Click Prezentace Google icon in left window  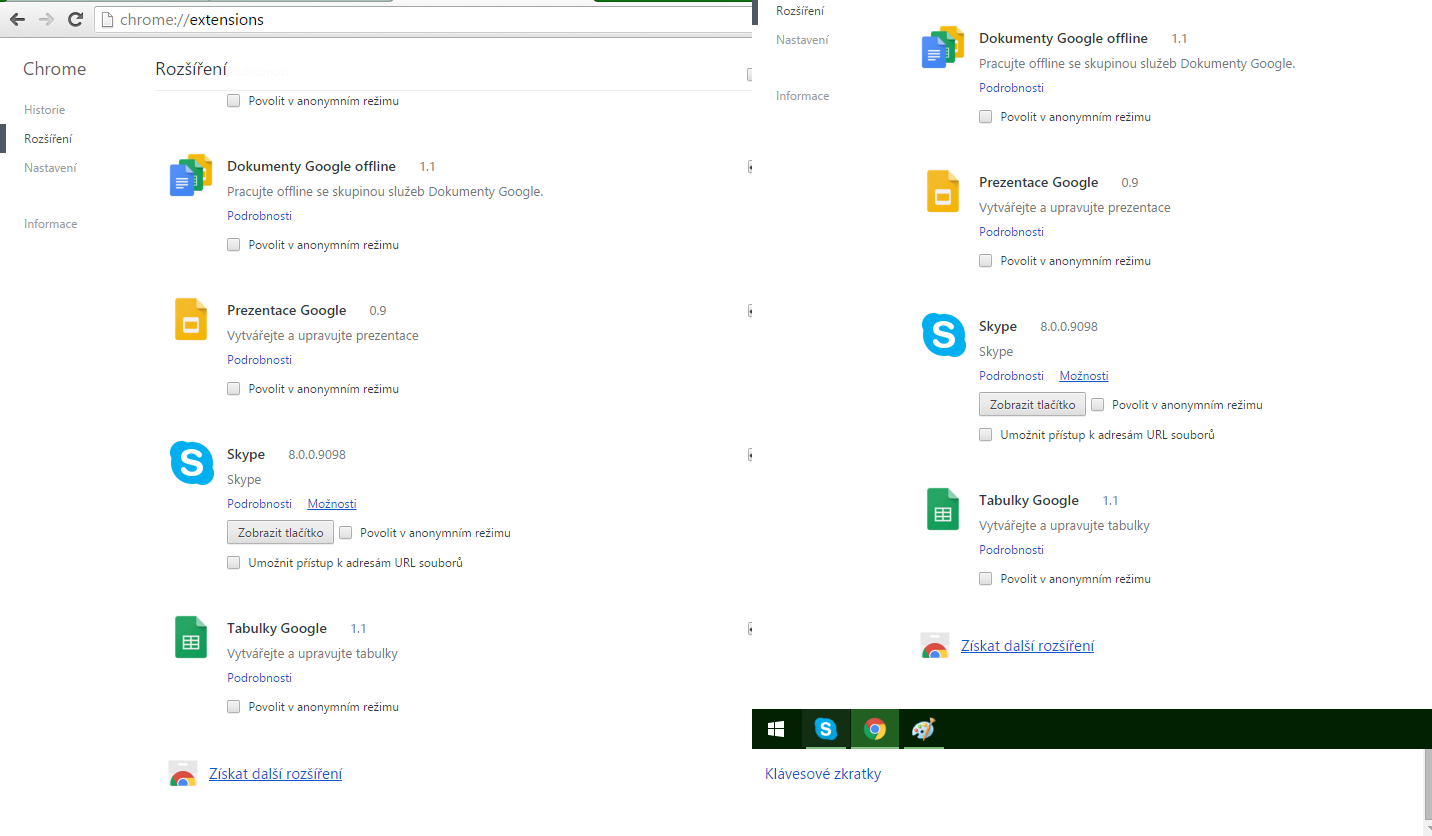191,319
